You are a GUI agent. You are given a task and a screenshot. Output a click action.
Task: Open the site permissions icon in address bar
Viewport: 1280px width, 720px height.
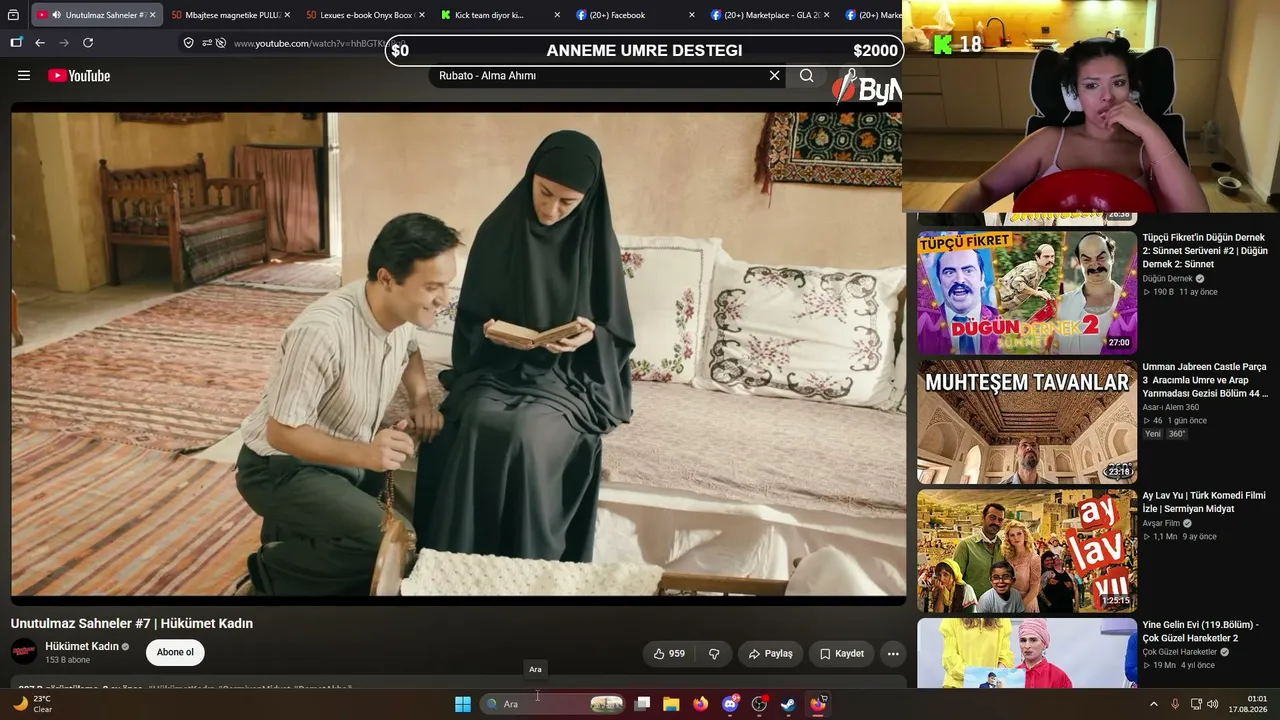(207, 43)
